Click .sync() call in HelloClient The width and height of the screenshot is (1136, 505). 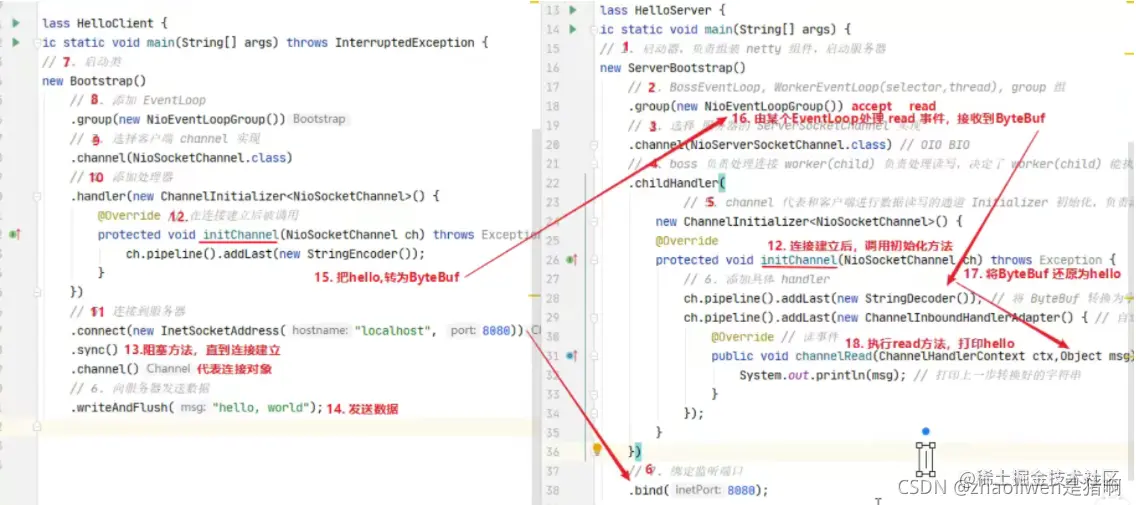94,350
